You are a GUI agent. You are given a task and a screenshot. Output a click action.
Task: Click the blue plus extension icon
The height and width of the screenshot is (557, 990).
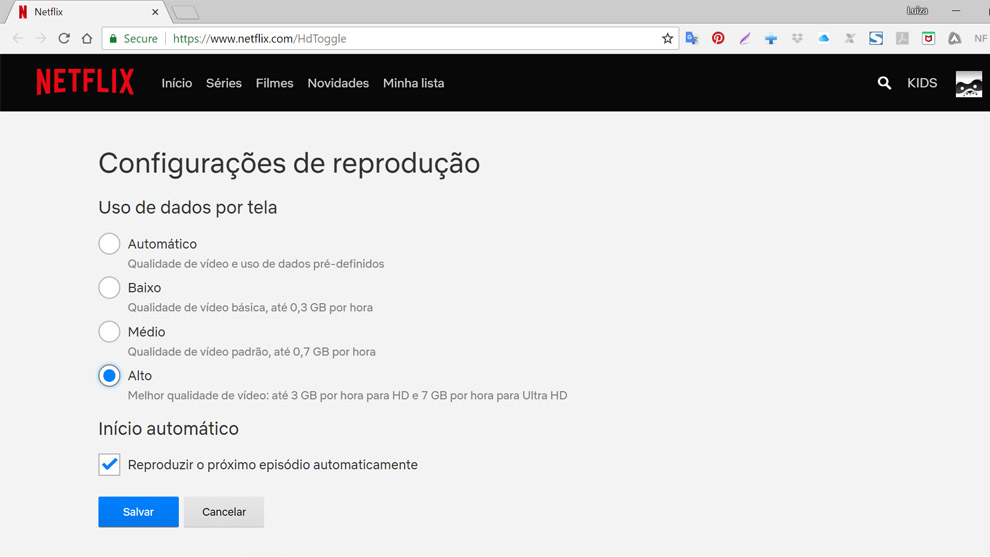(771, 39)
